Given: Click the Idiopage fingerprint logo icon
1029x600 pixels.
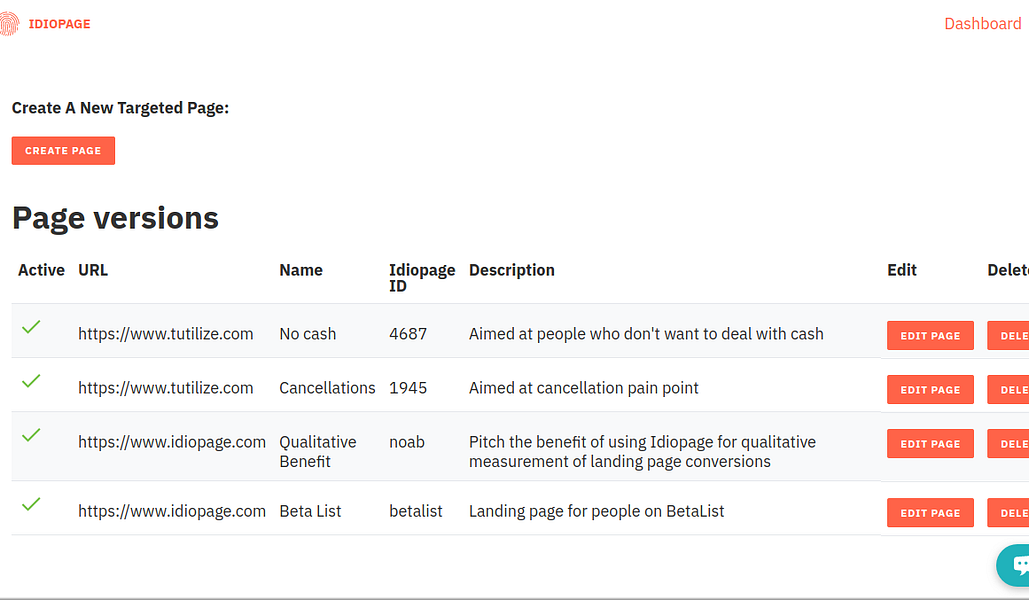Looking at the screenshot, I should coord(9,24).
